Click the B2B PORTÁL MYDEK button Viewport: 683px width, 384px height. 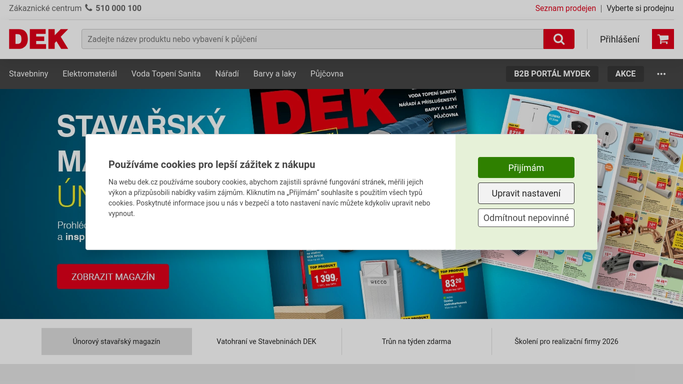pyautogui.click(x=552, y=74)
